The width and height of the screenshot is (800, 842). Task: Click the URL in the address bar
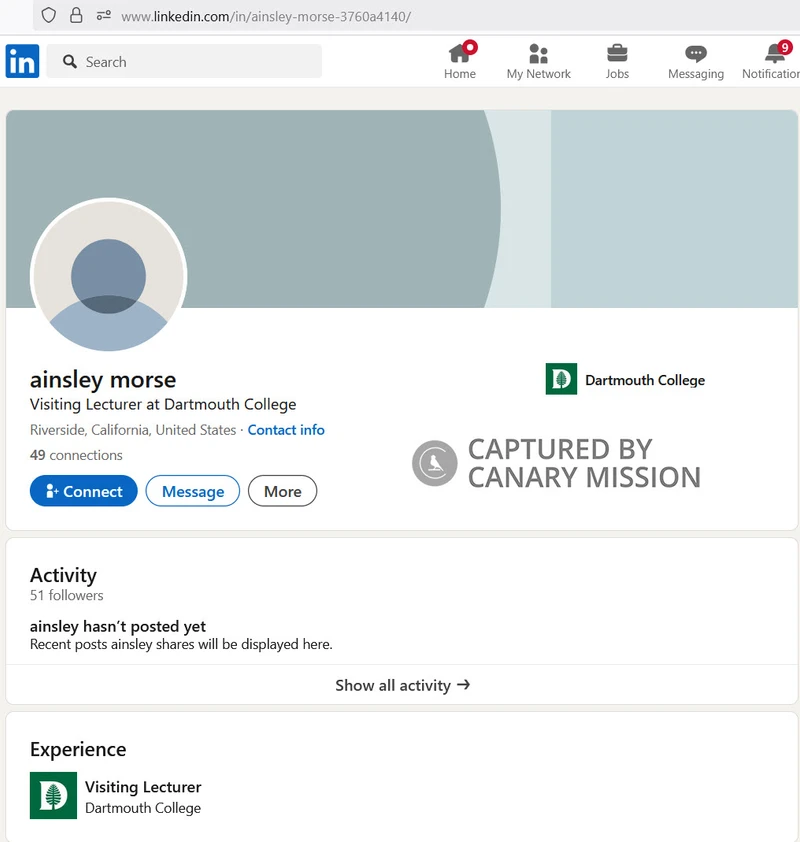(266, 17)
